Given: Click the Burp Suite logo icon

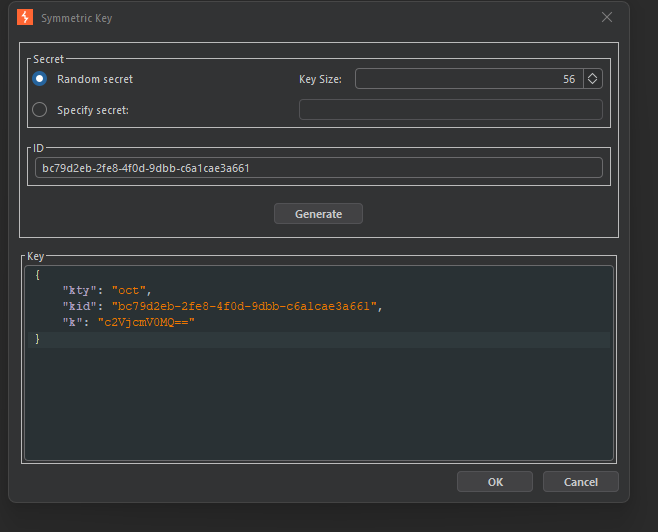Looking at the screenshot, I should point(25,18).
